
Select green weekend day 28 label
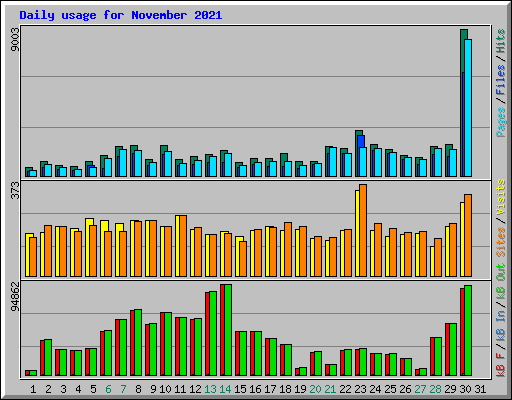click(435, 389)
